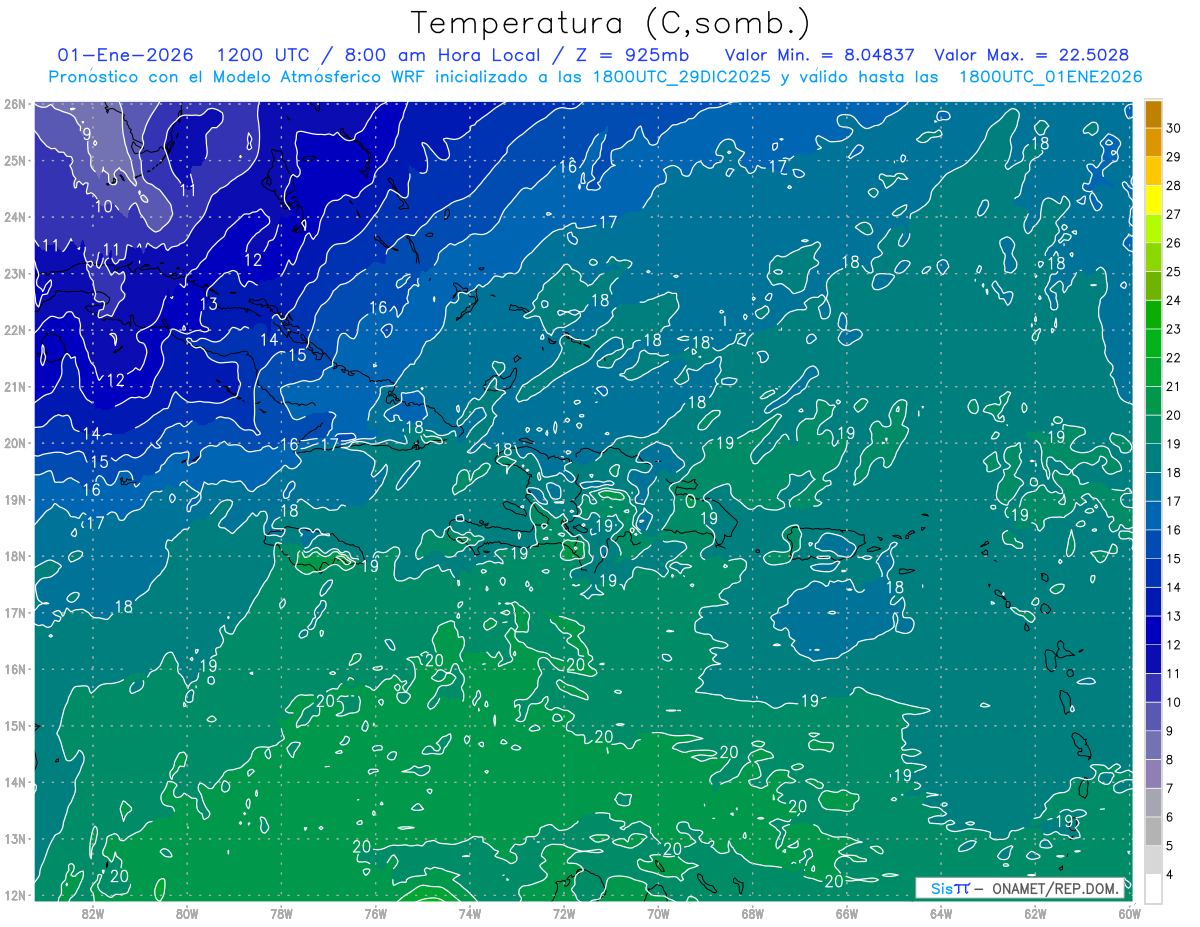Click the title 'Temperatura (C,somb.)'
Image resolution: width=1200 pixels, height=927 pixels.
610,23
